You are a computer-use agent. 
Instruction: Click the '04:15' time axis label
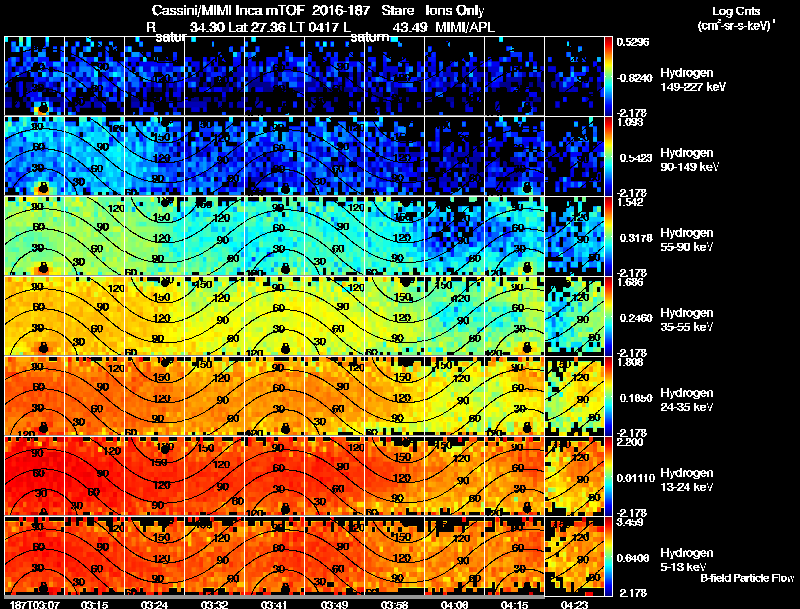point(514,604)
